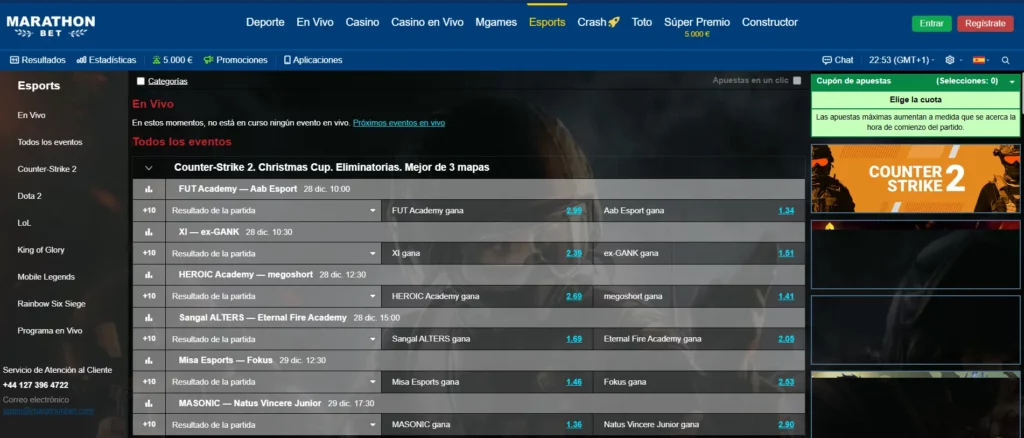Click the green Entrar button

[931, 23]
